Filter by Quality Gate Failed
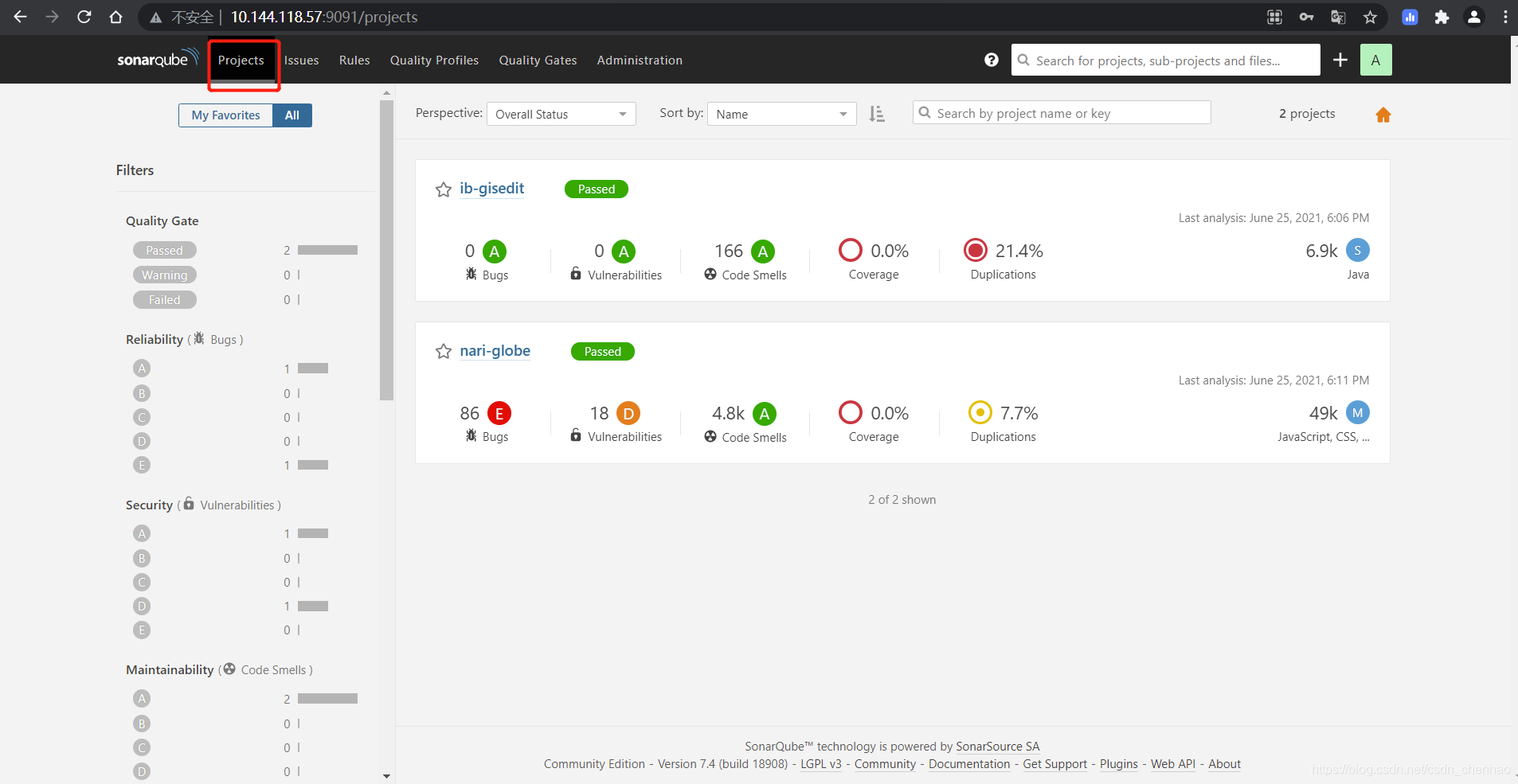Viewport: 1518px width, 784px height. click(x=165, y=299)
